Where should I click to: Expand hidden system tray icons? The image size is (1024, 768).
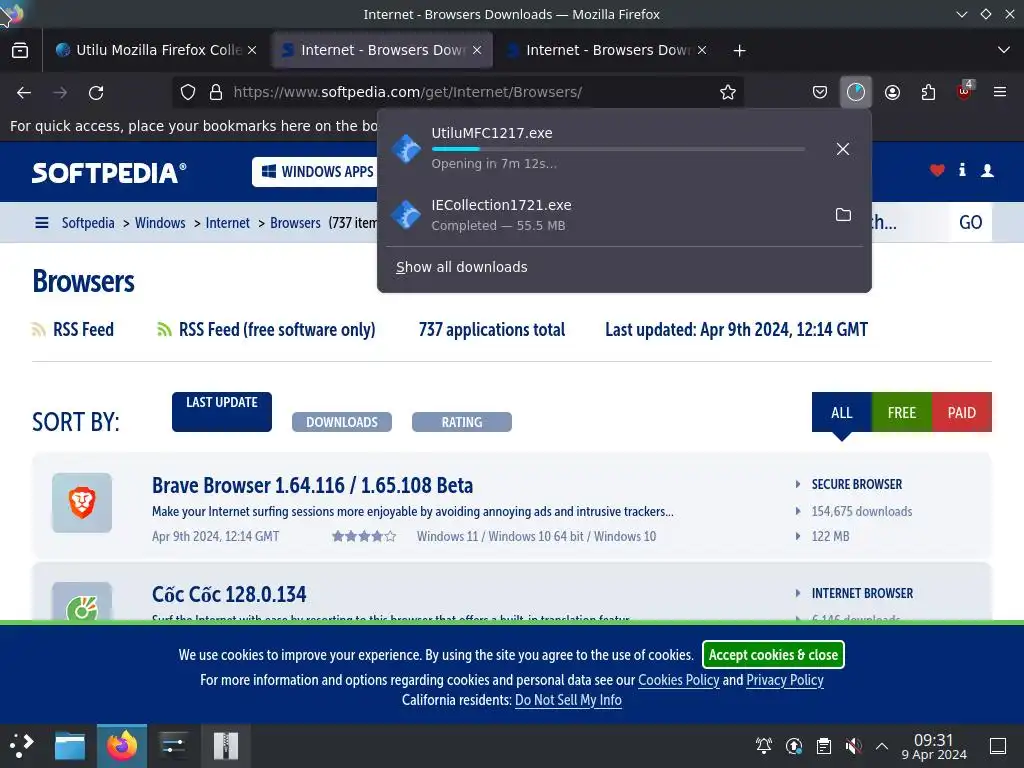click(882, 746)
